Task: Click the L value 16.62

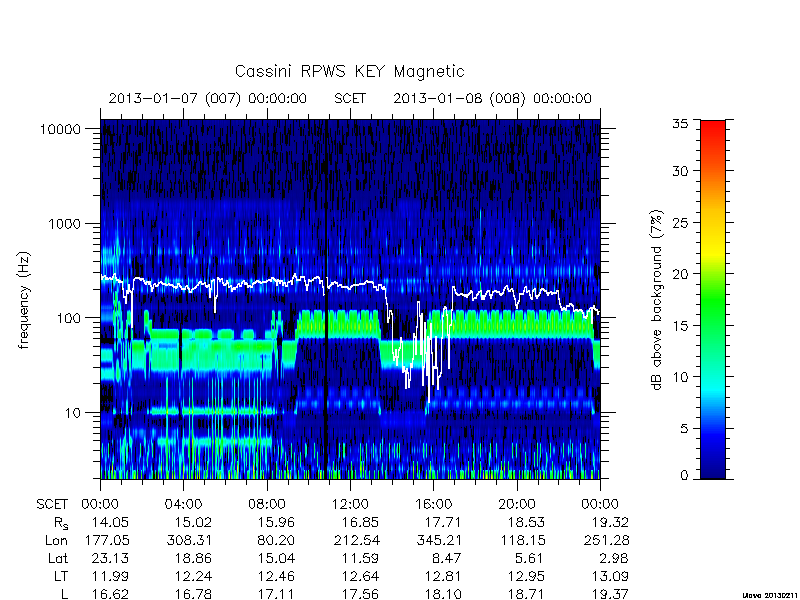Action: (x=110, y=594)
